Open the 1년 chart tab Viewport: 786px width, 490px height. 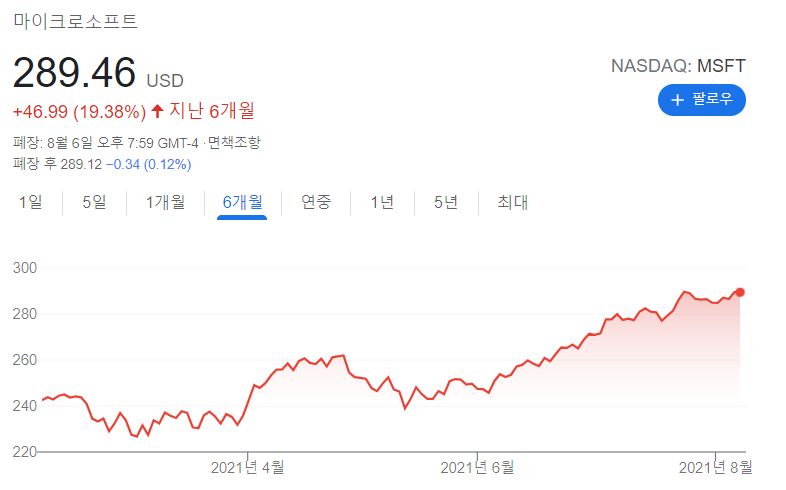(382, 202)
